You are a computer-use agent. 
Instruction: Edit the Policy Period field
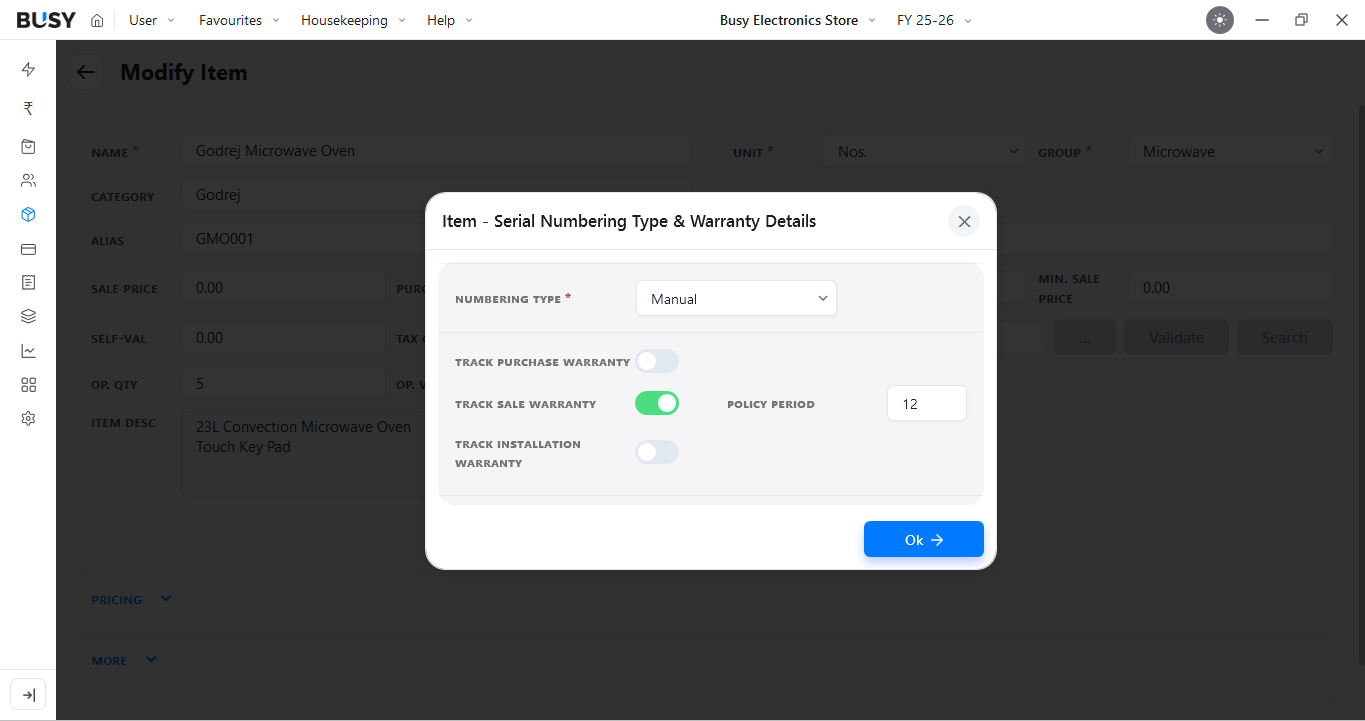pyautogui.click(x=927, y=404)
